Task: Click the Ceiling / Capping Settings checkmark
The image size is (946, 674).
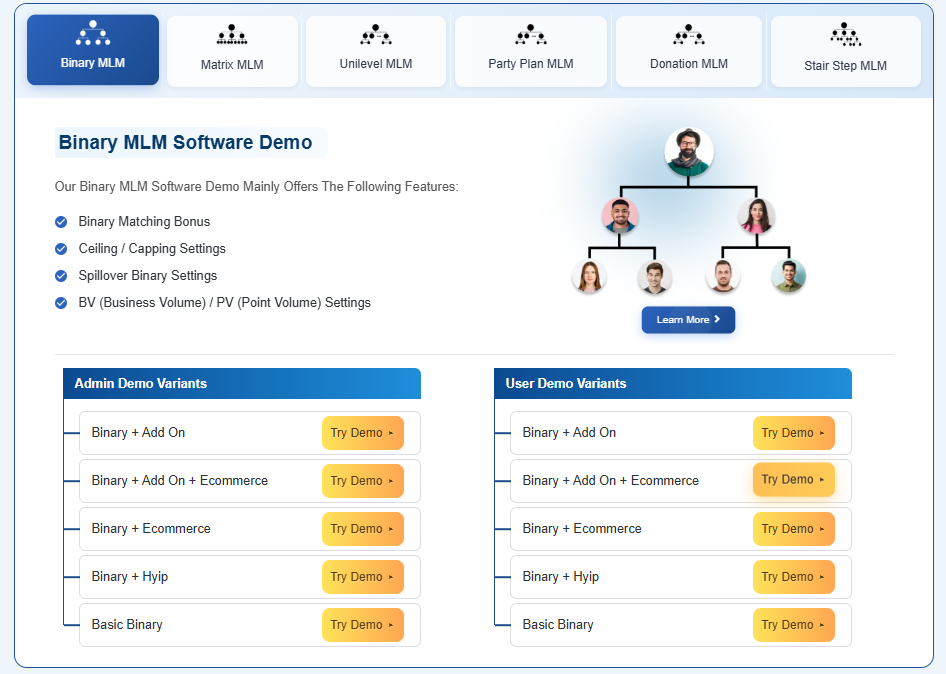Action: [61, 249]
